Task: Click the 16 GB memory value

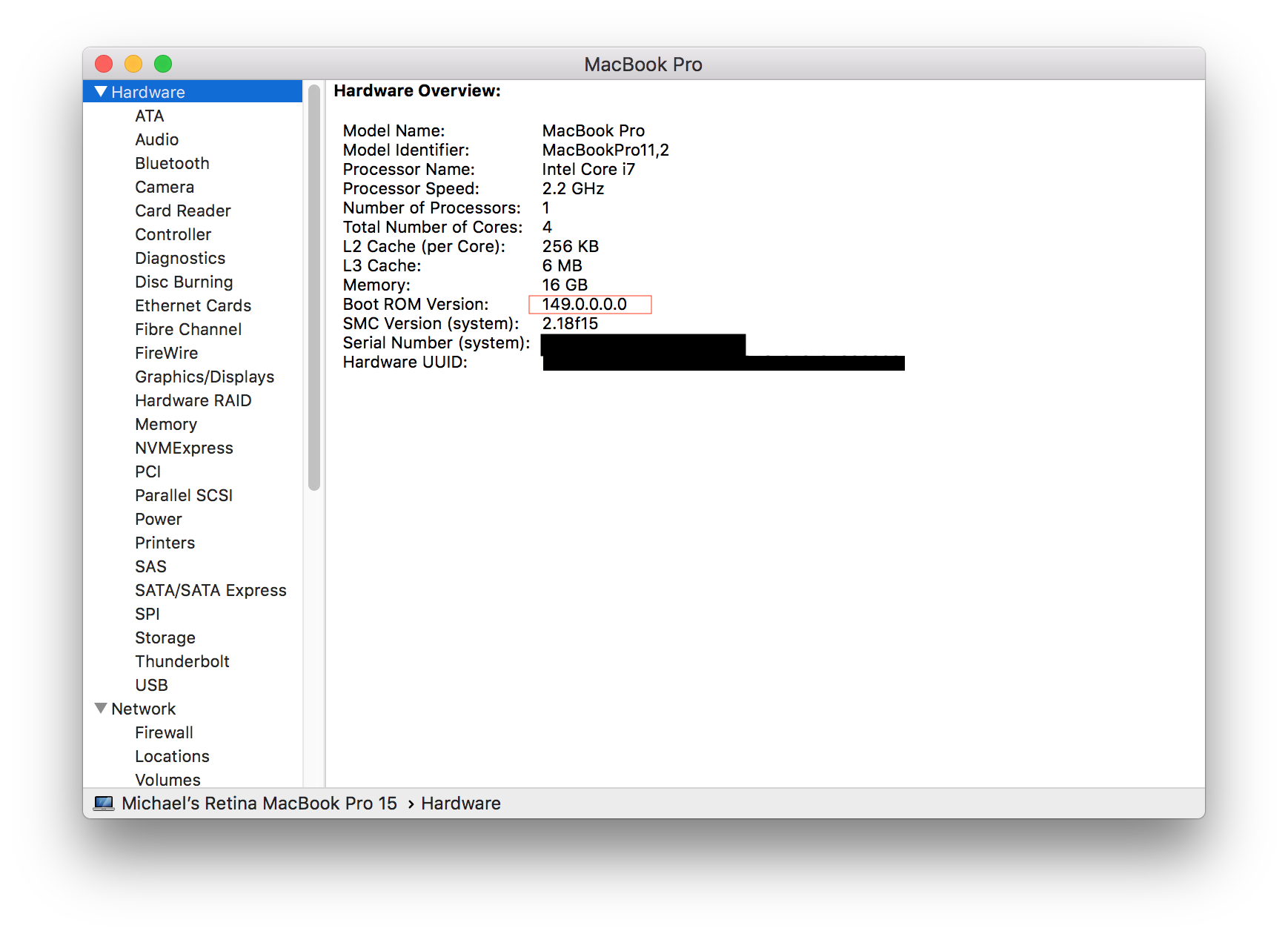Action: pos(565,285)
